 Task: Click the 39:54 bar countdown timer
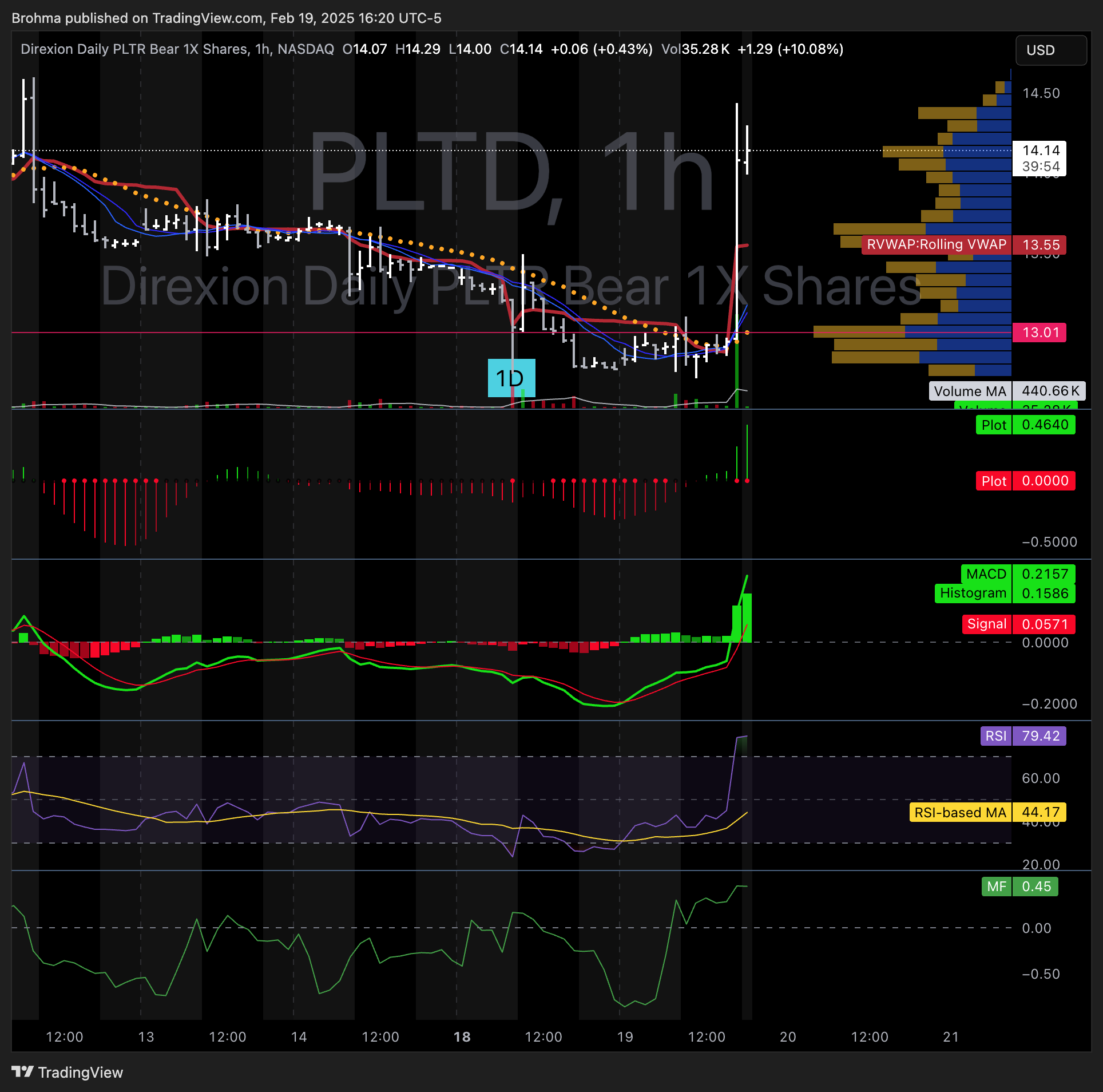(1041, 167)
